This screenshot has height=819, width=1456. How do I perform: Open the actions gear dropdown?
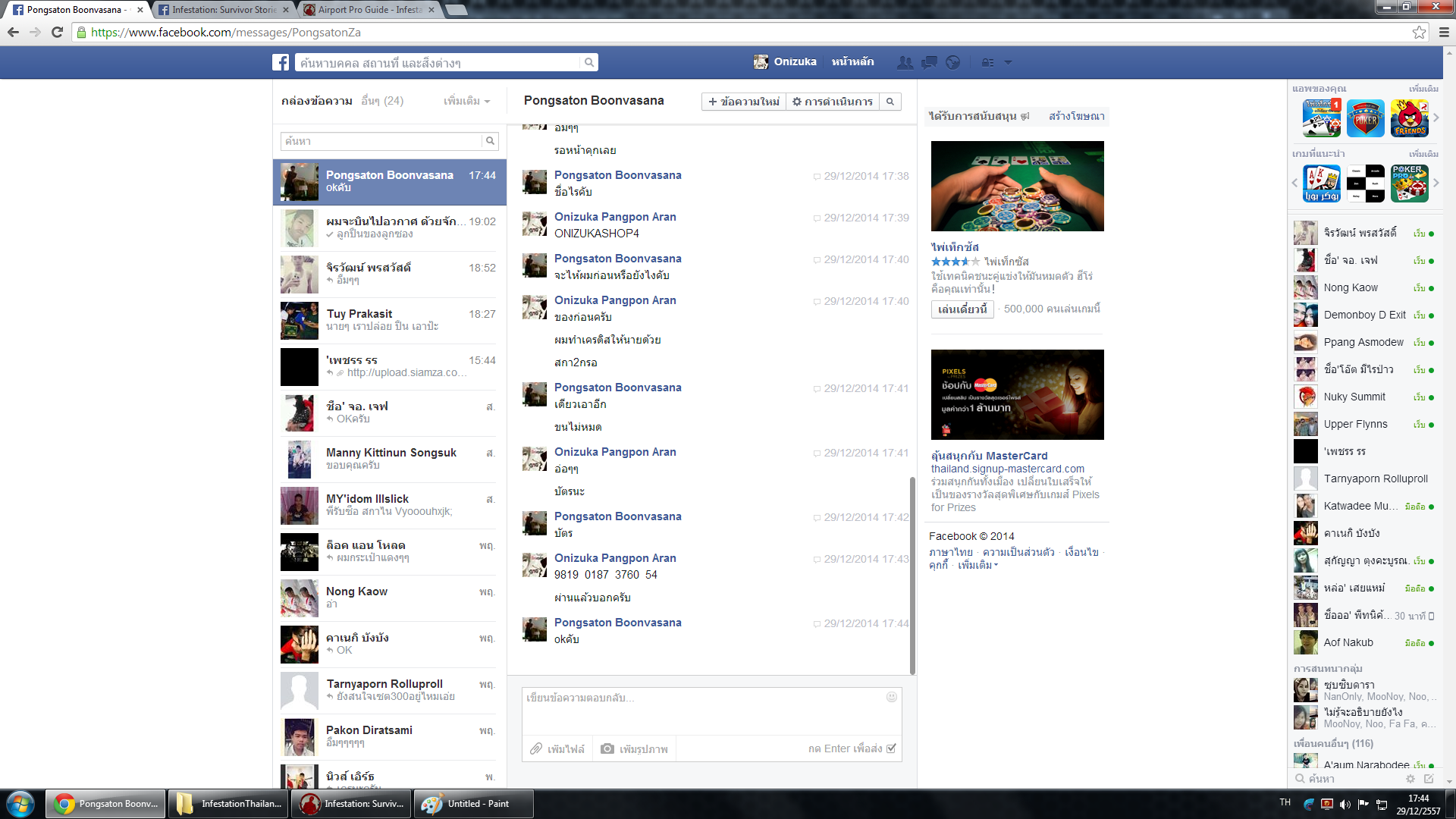click(832, 102)
